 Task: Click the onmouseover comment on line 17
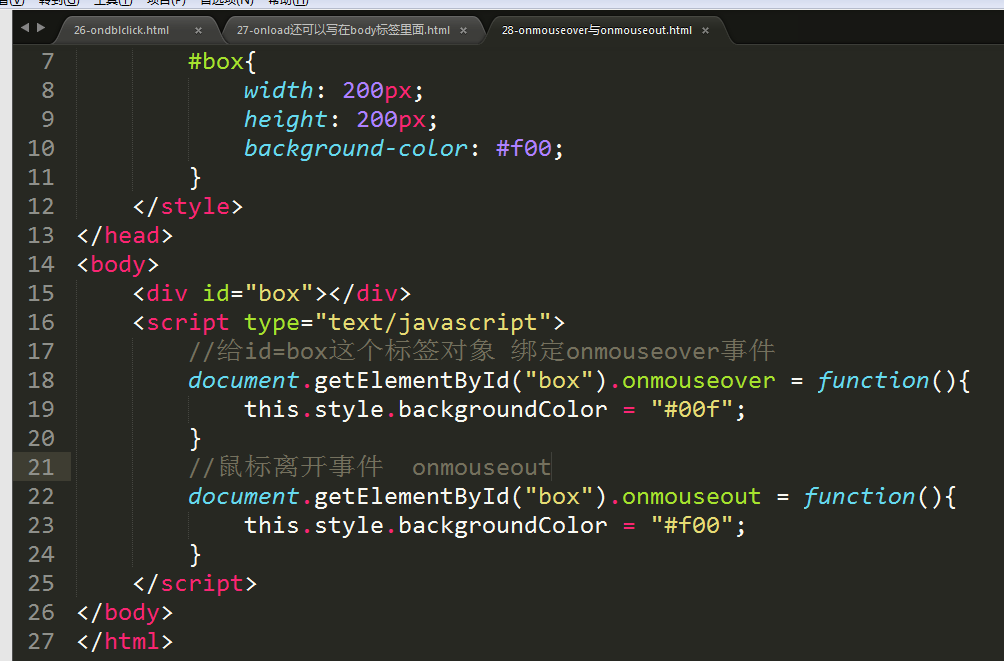[482, 351]
